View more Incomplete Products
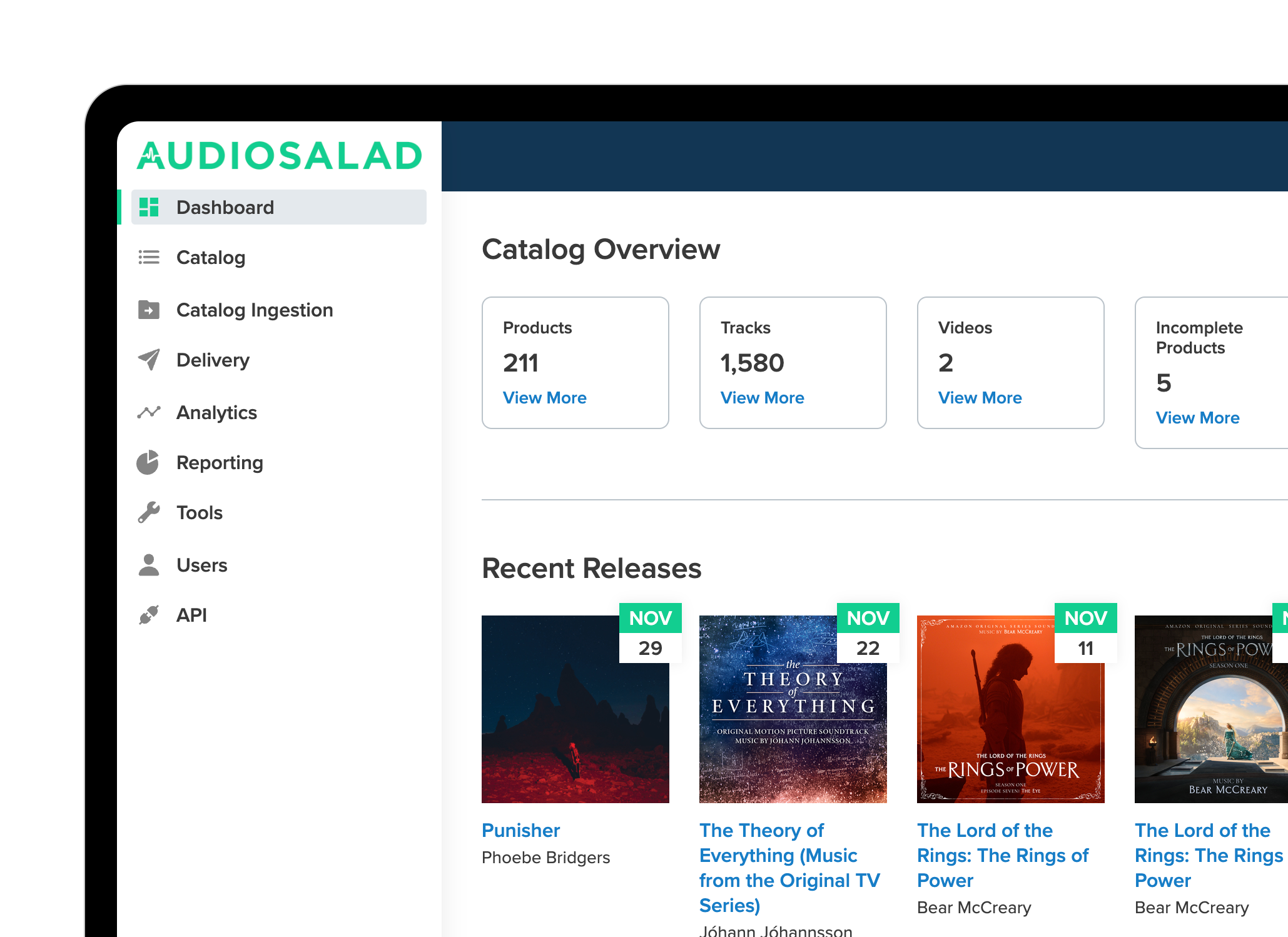1288x937 pixels. click(x=1197, y=418)
